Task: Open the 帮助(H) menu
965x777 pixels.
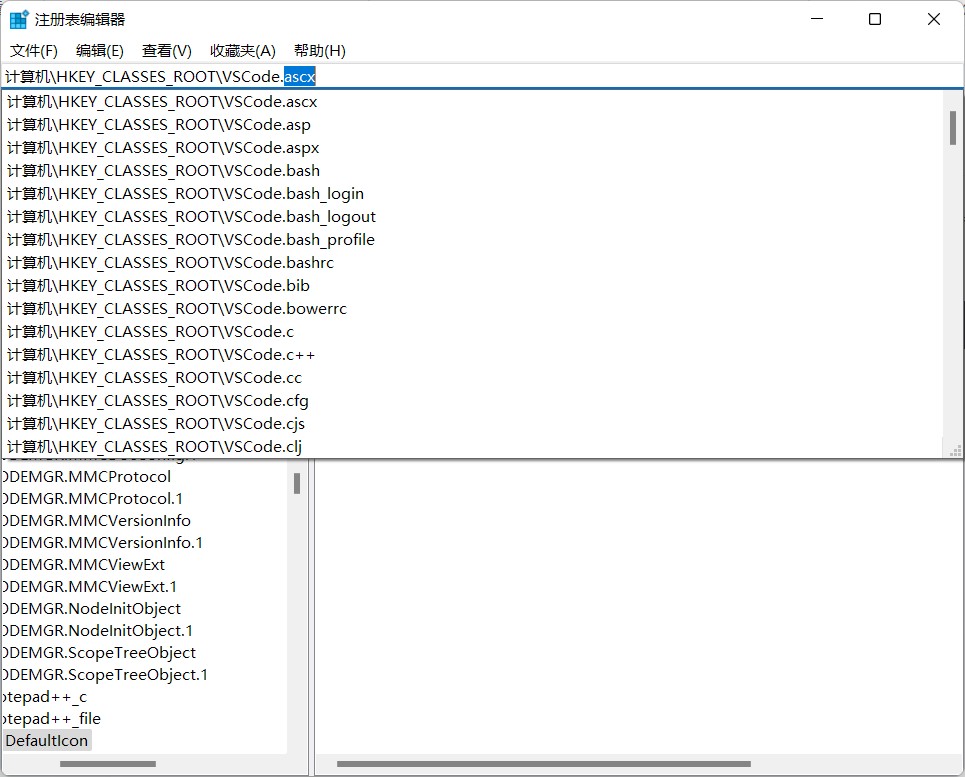Action: coord(318,51)
